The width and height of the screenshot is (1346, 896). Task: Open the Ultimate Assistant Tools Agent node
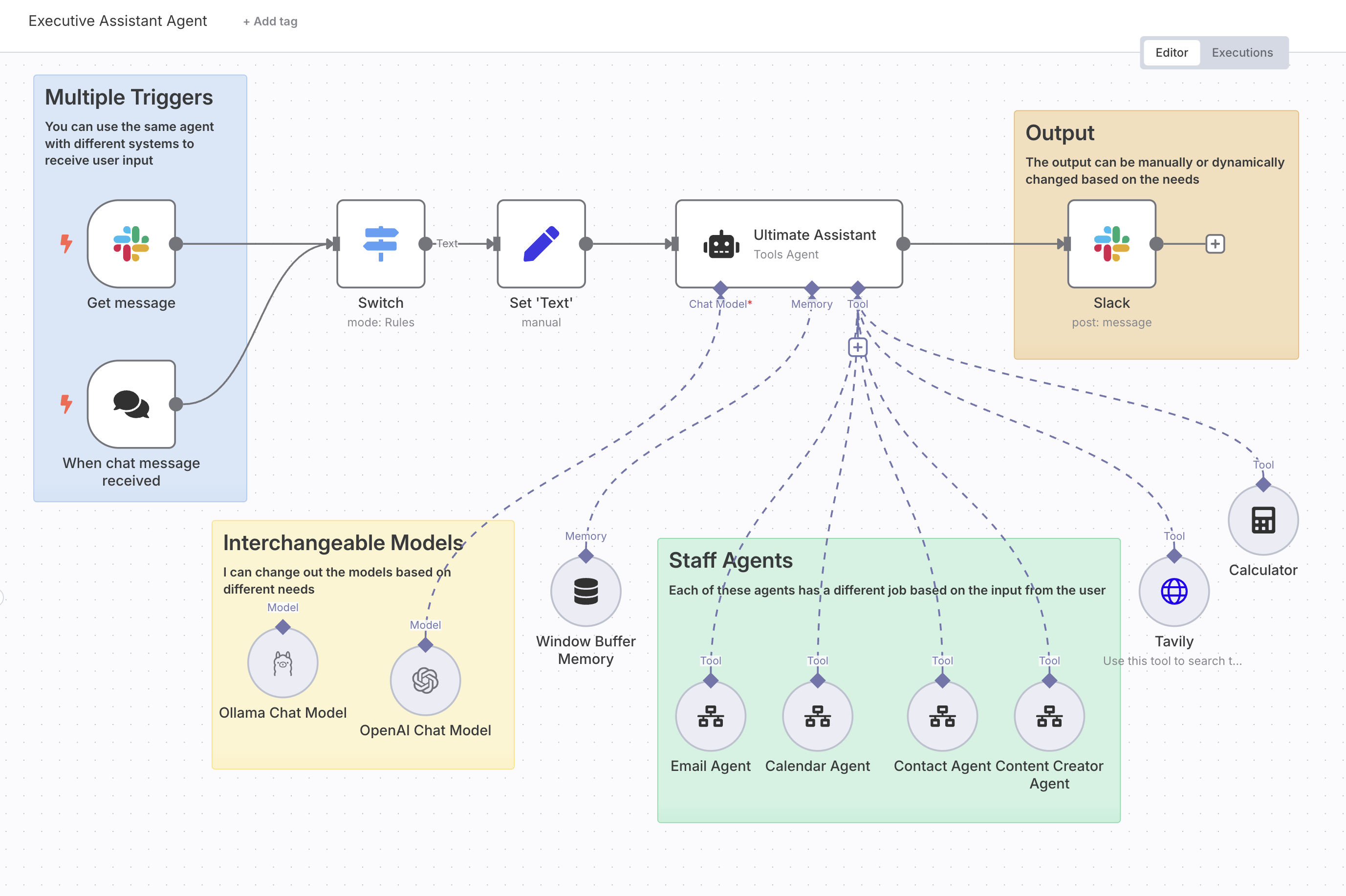pos(788,244)
